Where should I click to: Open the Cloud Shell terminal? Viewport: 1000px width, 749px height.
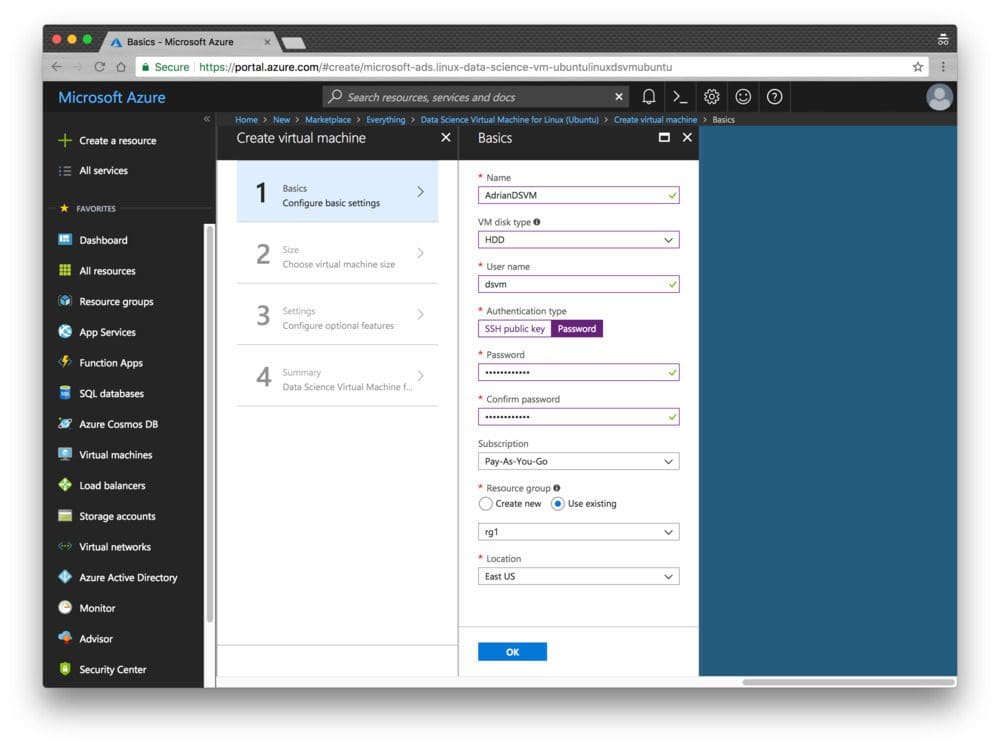click(x=679, y=96)
